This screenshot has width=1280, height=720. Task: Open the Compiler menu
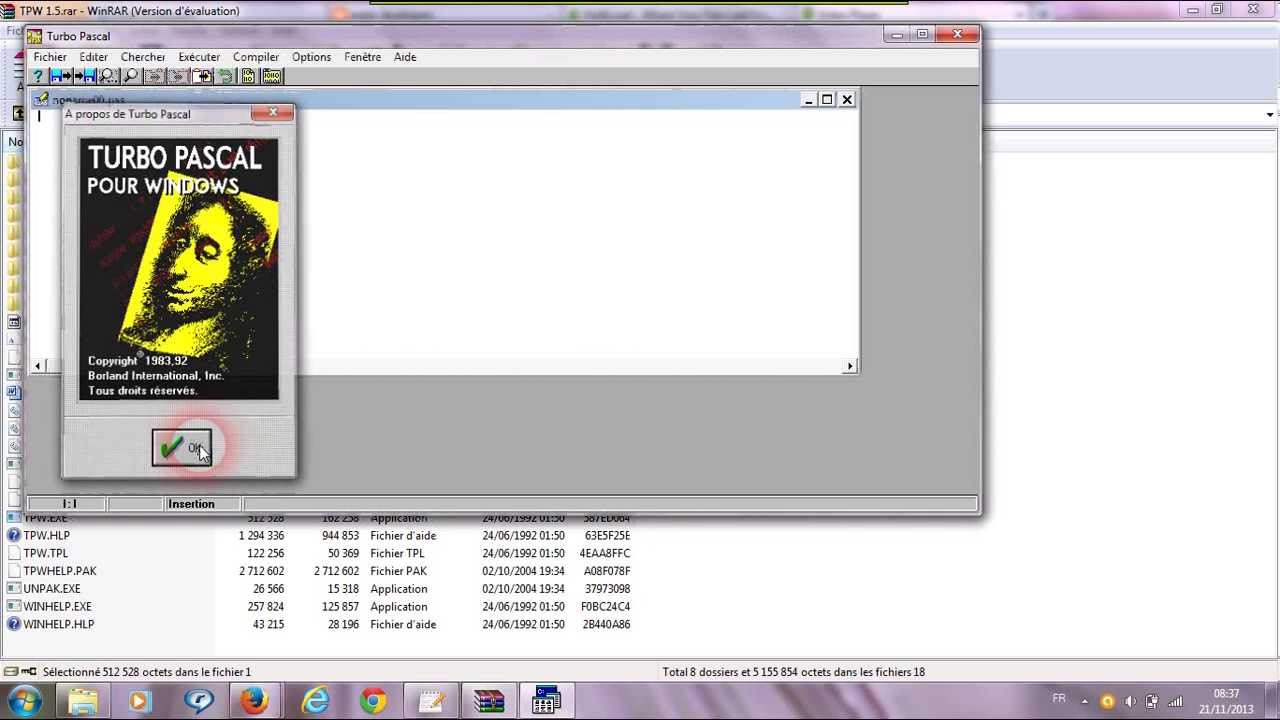(x=256, y=57)
